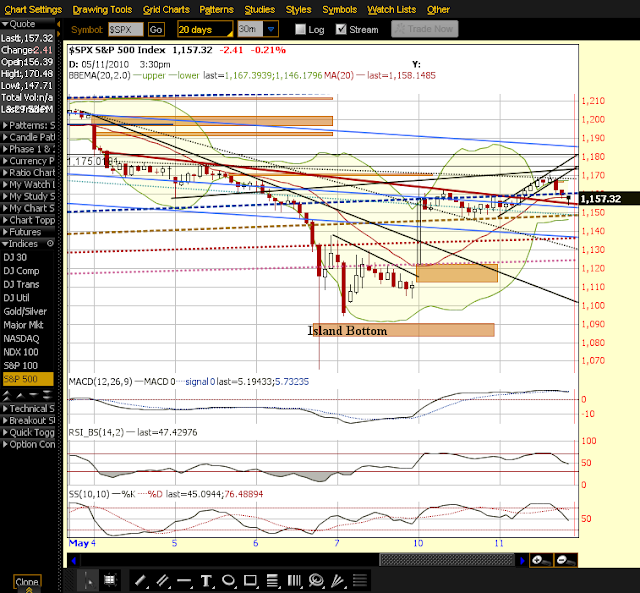Open the Other menu
640x593 pixels.
tap(438, 9)
